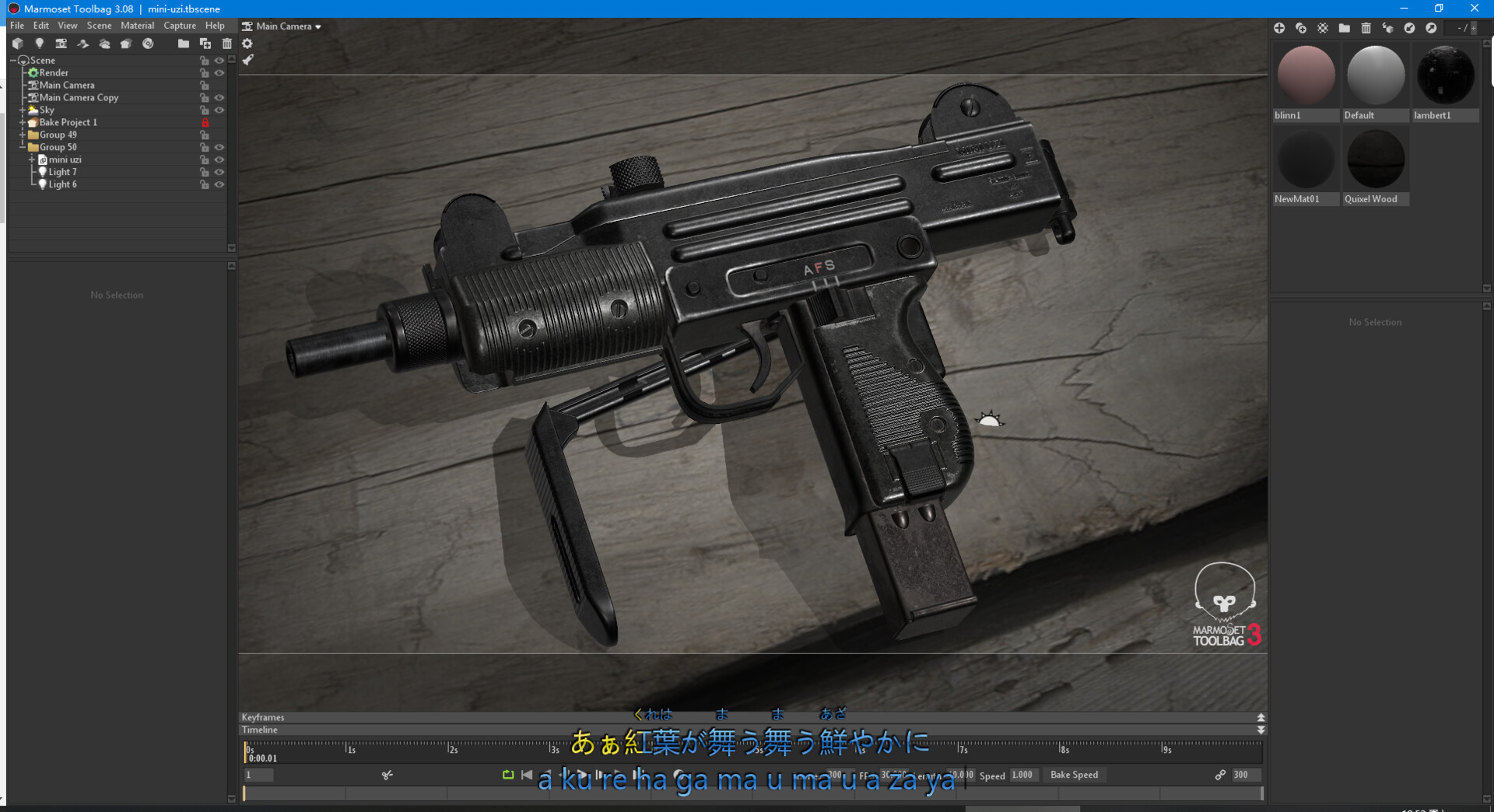
Task: Open the Material menu
Action: pyautogui.click(x=137, y=26)
